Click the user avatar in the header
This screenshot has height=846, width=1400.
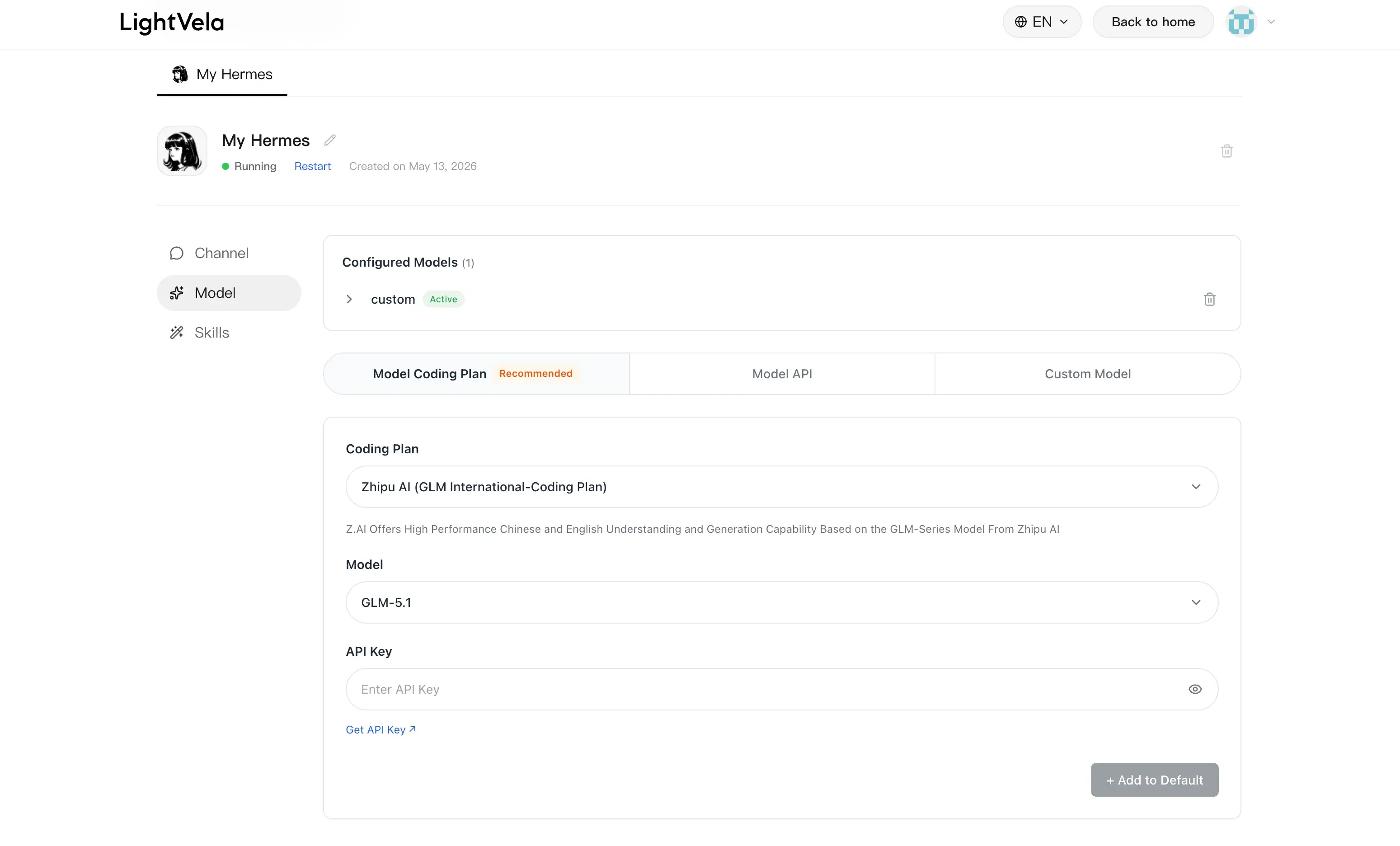(x=1241, y=22)
